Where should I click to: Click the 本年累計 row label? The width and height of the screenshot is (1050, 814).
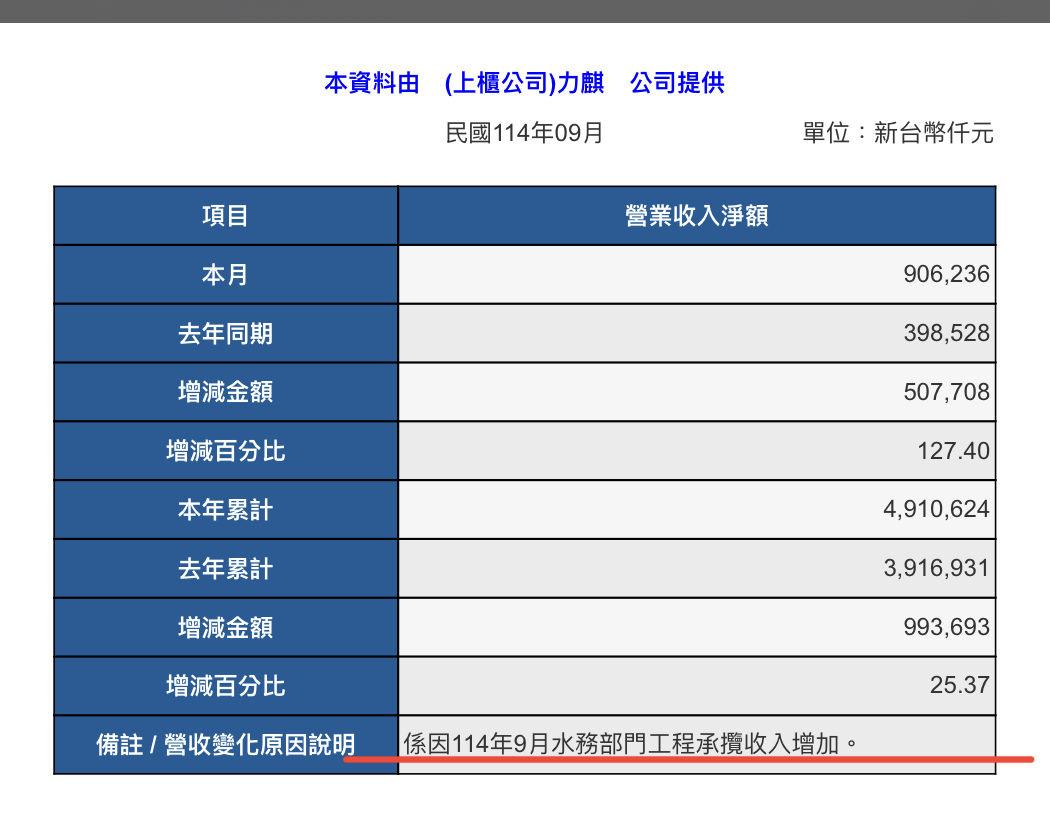click(226, 510)
